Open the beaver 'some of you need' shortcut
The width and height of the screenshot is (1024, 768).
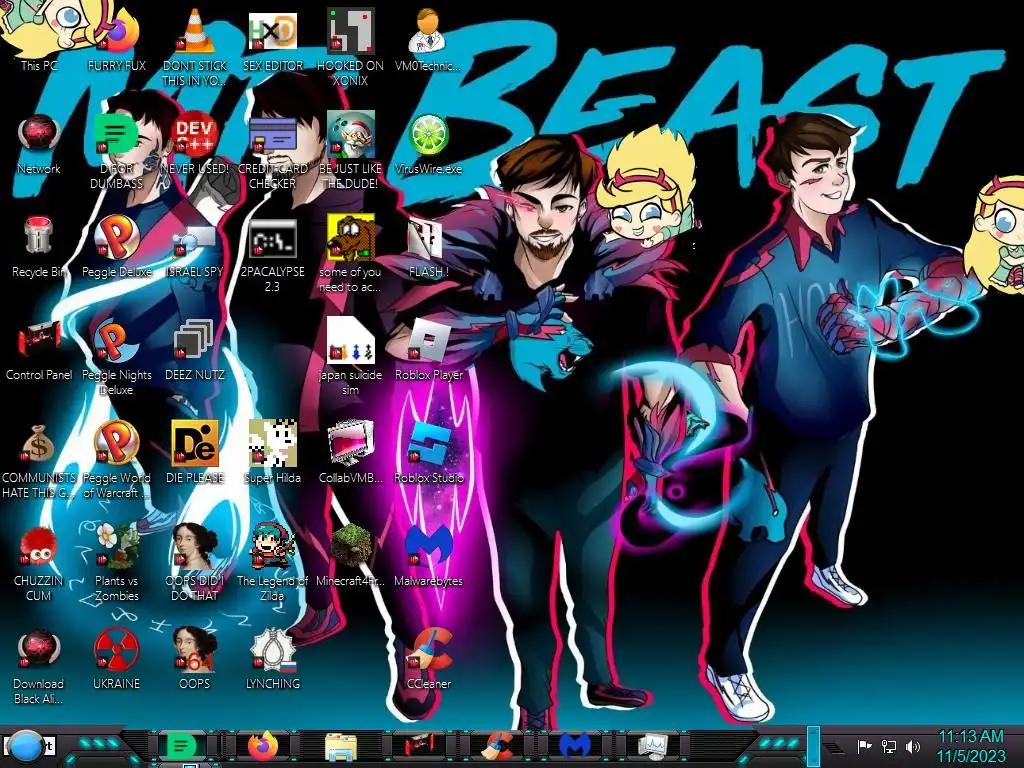point(350,255)
